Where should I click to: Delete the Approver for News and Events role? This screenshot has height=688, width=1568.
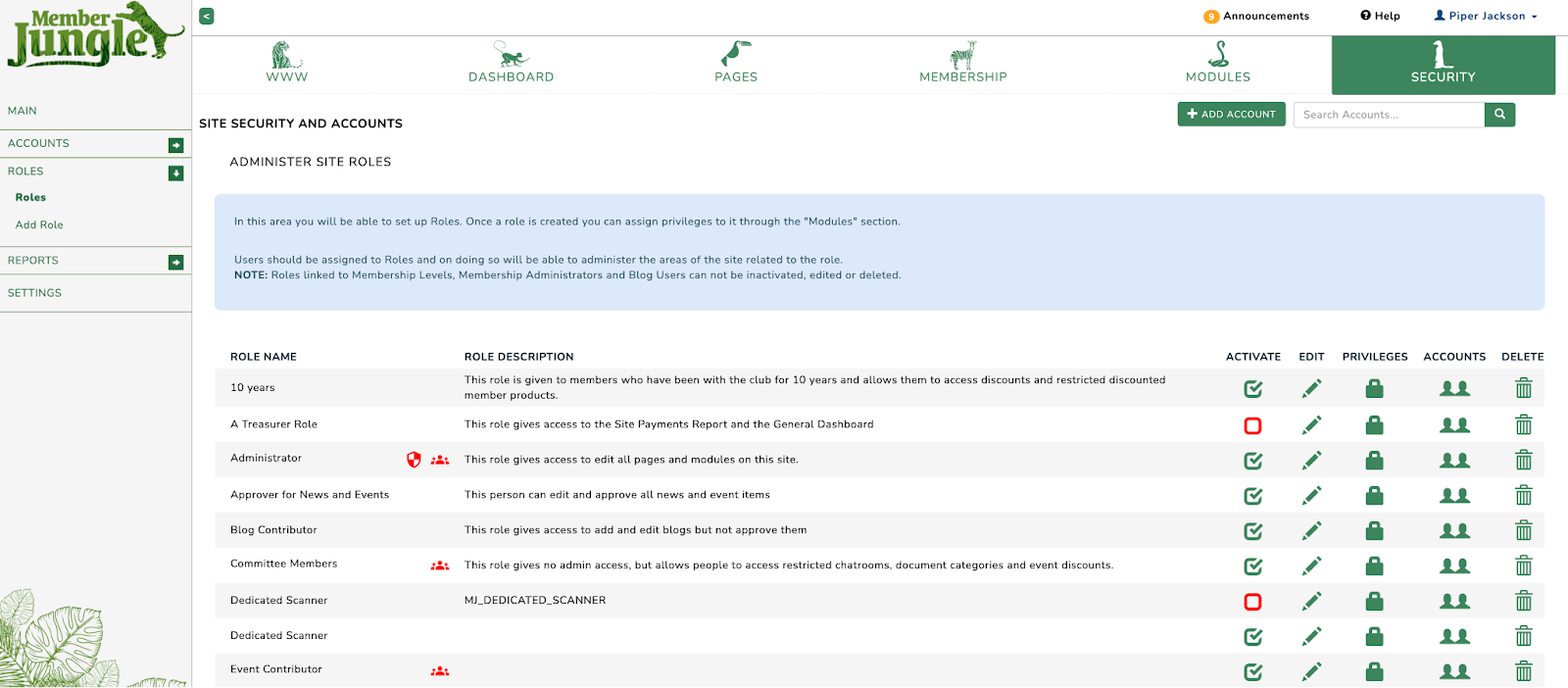pyautogui.click(x=1523, y=495)
